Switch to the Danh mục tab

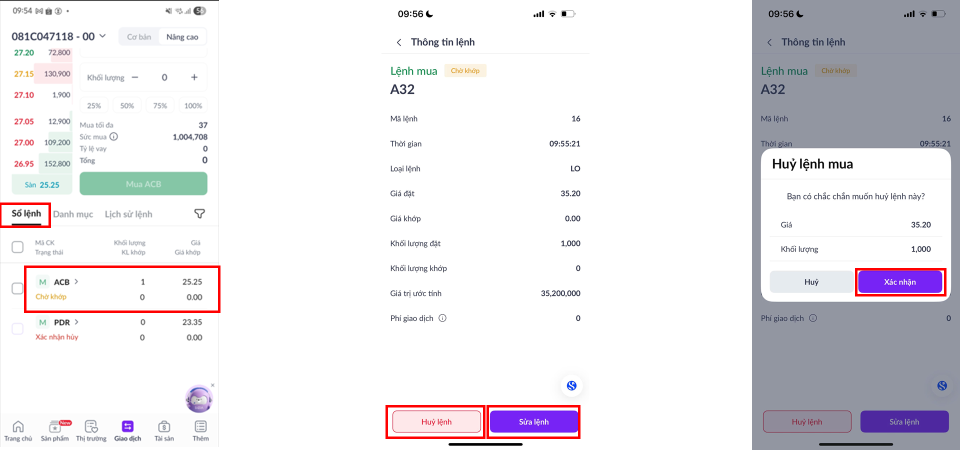coord(72,214)
